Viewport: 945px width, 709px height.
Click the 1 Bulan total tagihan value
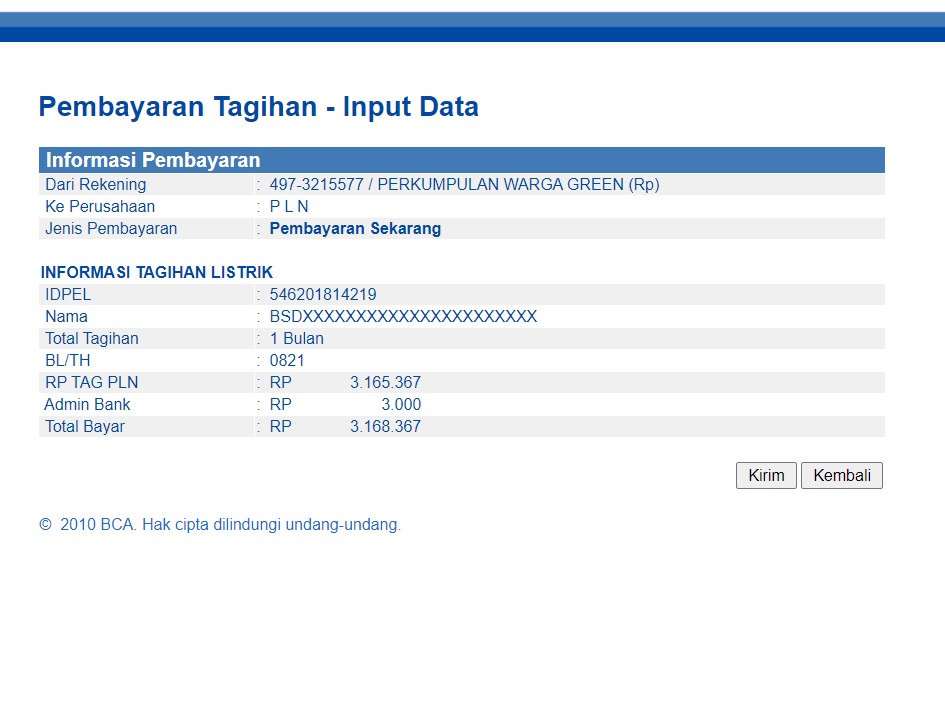[x=296, y=339]
